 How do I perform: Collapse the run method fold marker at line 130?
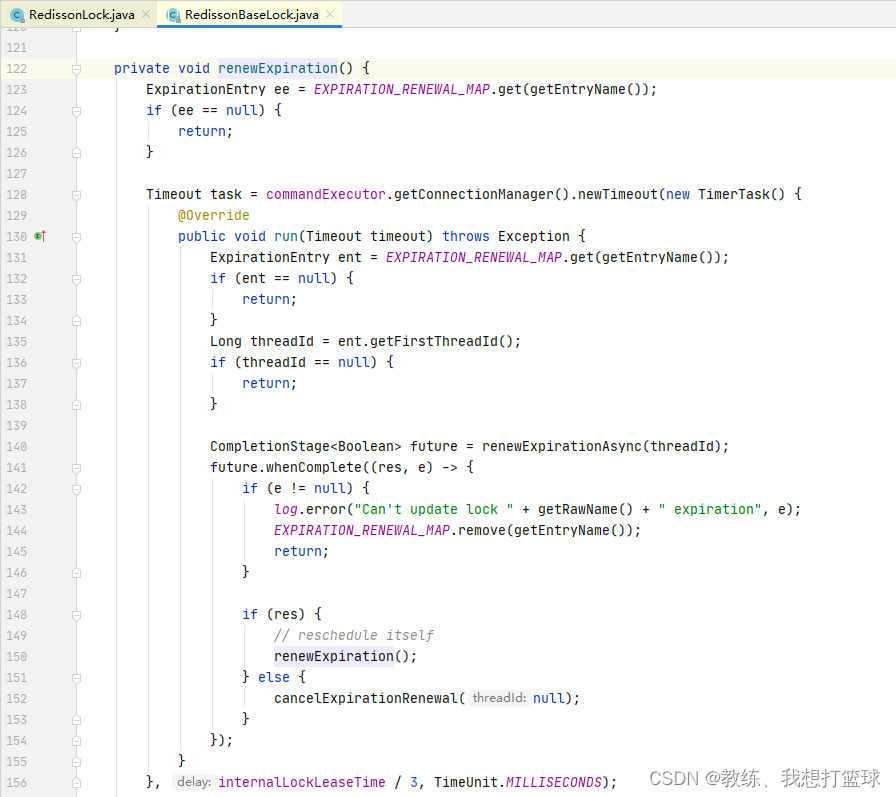point(76,236)
